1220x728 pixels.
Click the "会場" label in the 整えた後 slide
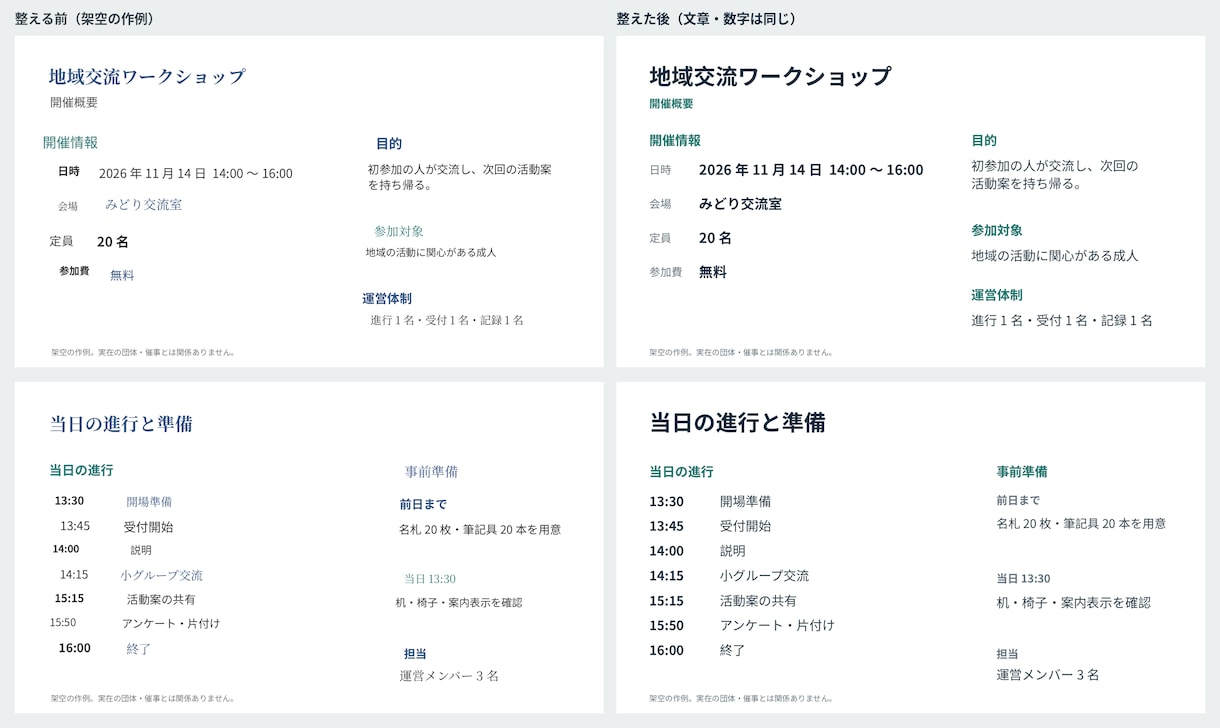click(x=660, y=204)
